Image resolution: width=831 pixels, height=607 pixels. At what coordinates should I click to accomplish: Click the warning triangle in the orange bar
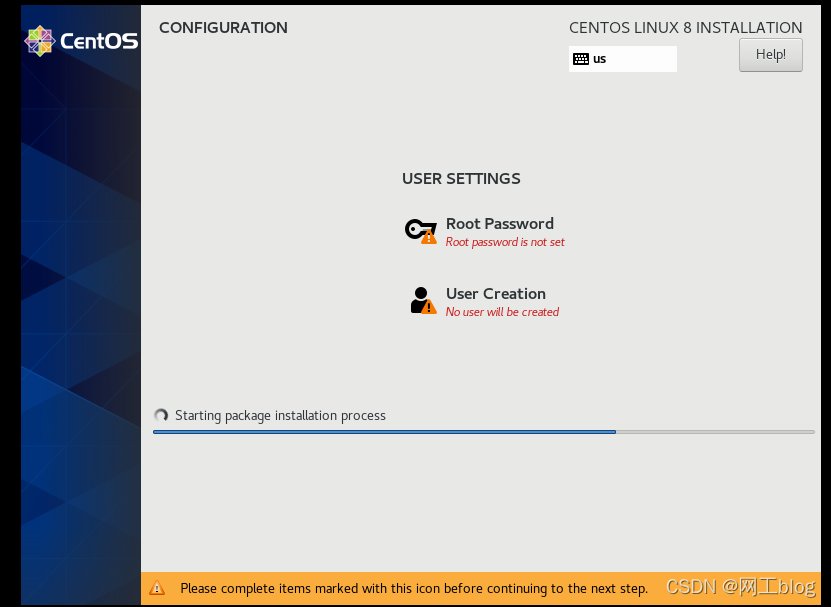157,588
